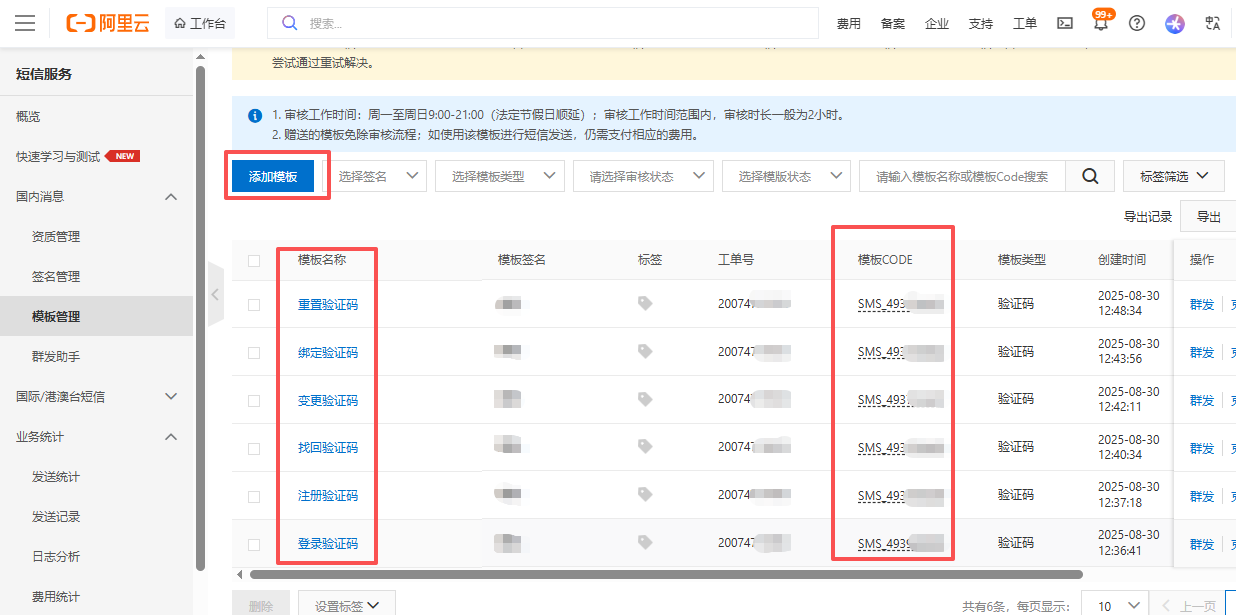Check the 重置验证码 row checkbox
Screen dimensions: 1236x615
253,304
